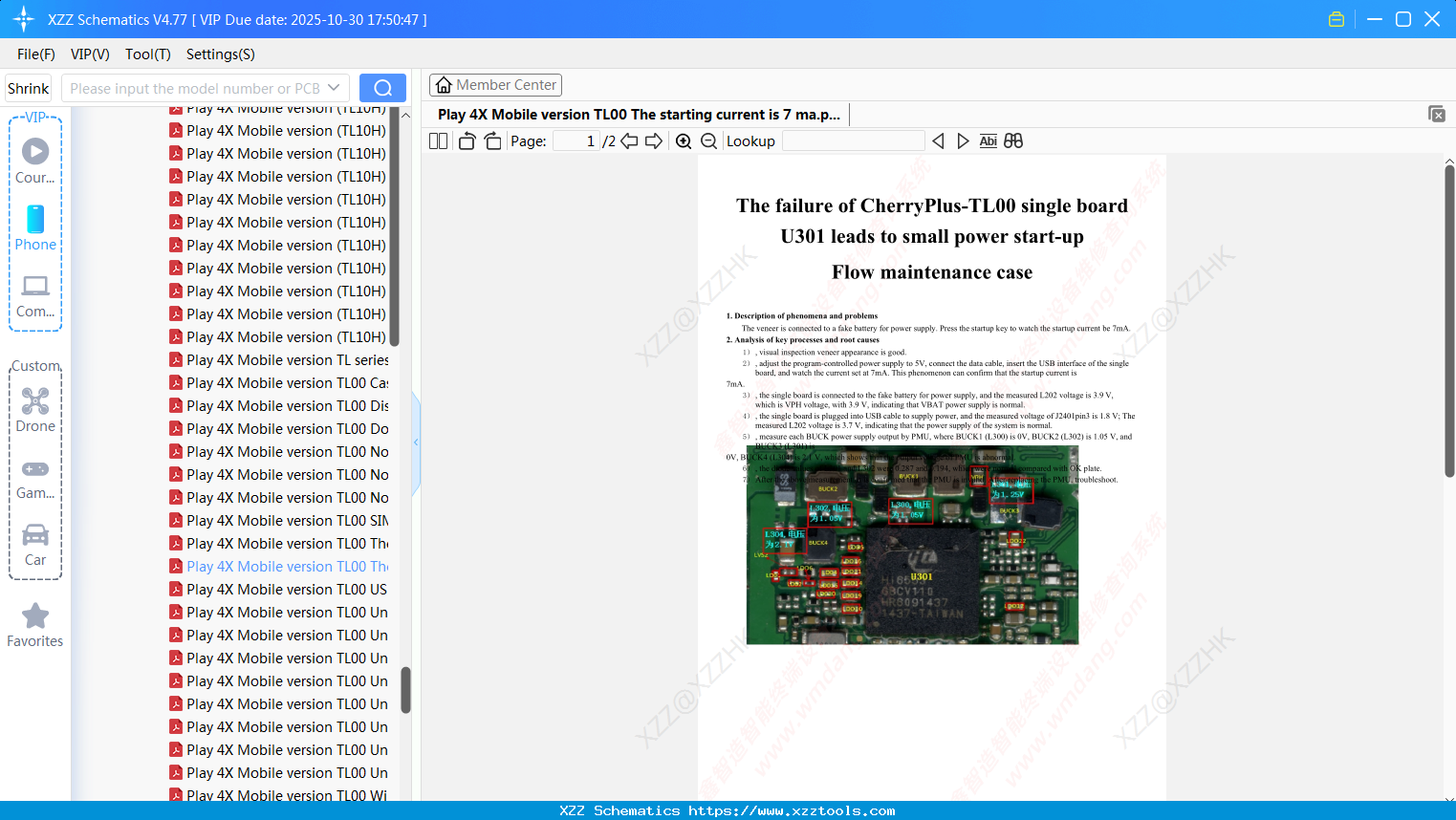Open 'Play 4X Mobile version TL00 Dis' file
The image size is (1456, 820).
(279, 406)
